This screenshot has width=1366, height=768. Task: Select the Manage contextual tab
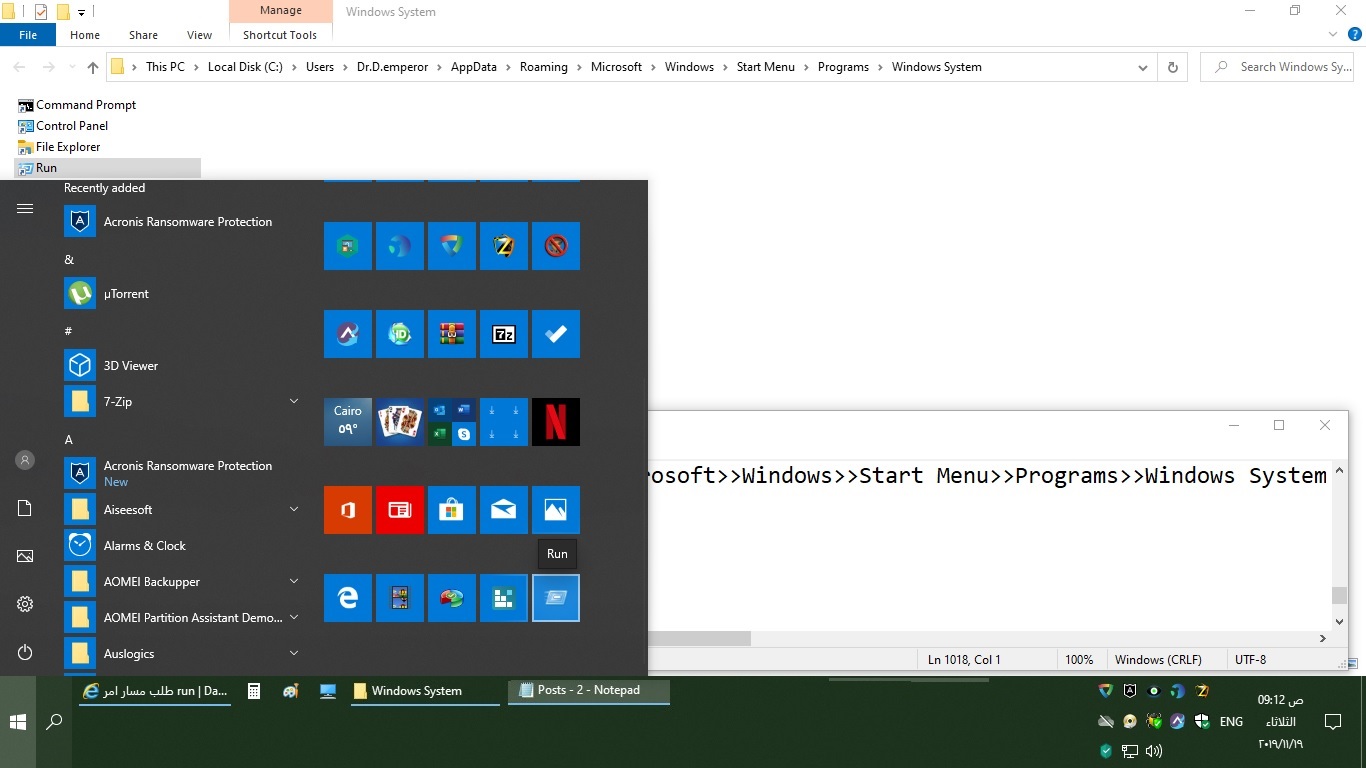point(281,11)
